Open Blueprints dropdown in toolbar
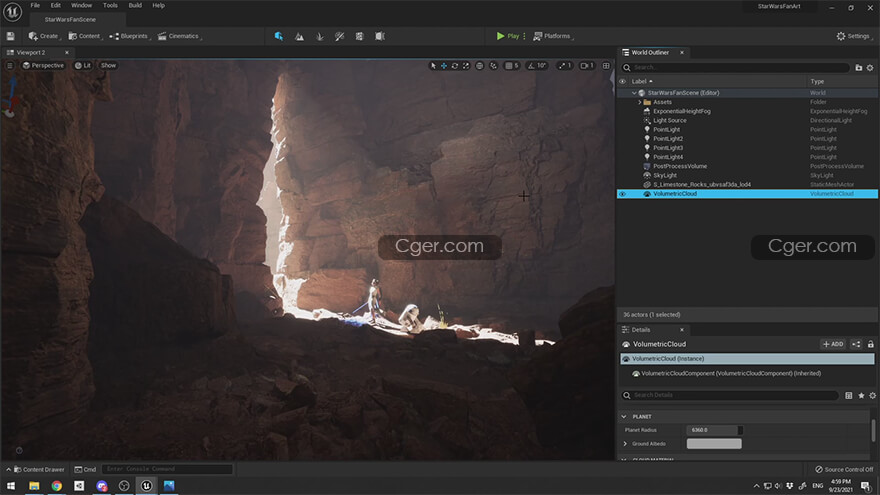The width and height of the screenshot is (880, 495). 130,36
